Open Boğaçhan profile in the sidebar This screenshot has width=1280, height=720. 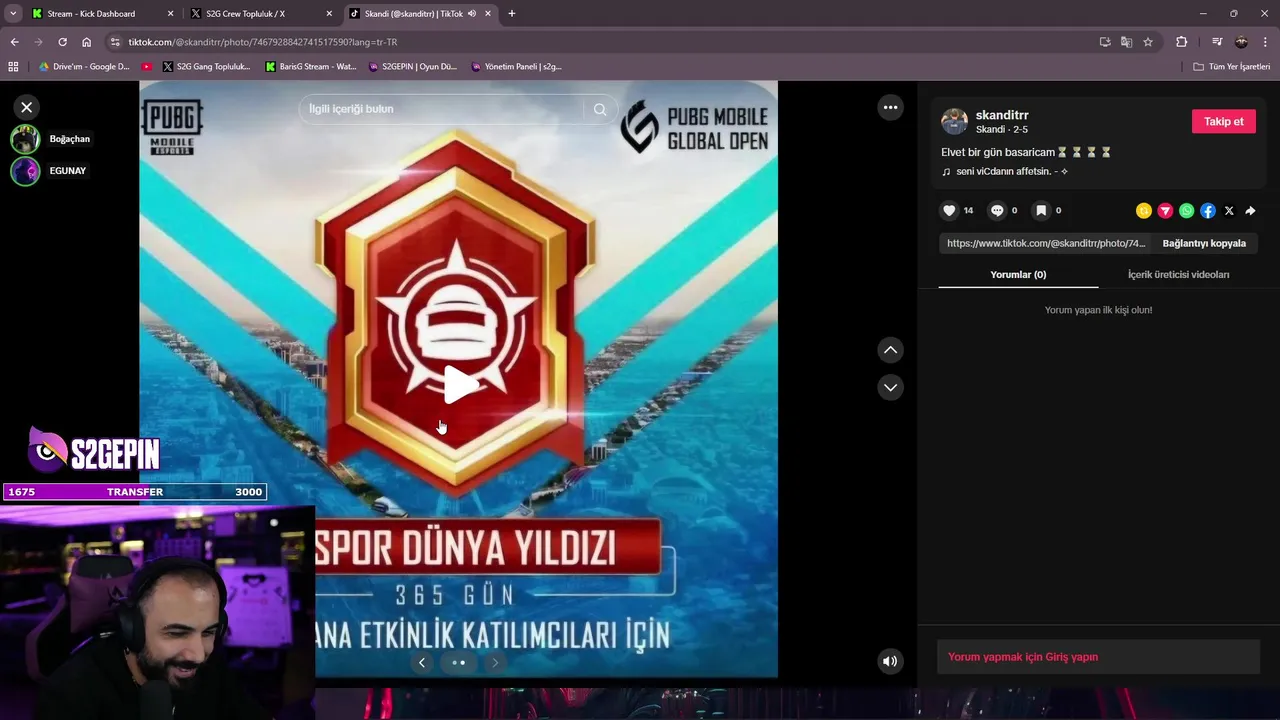pos(50,139)
